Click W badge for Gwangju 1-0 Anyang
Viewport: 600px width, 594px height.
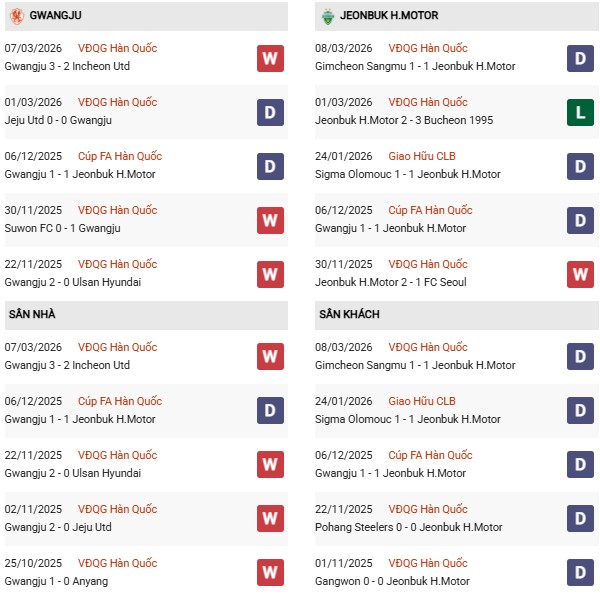270,573
